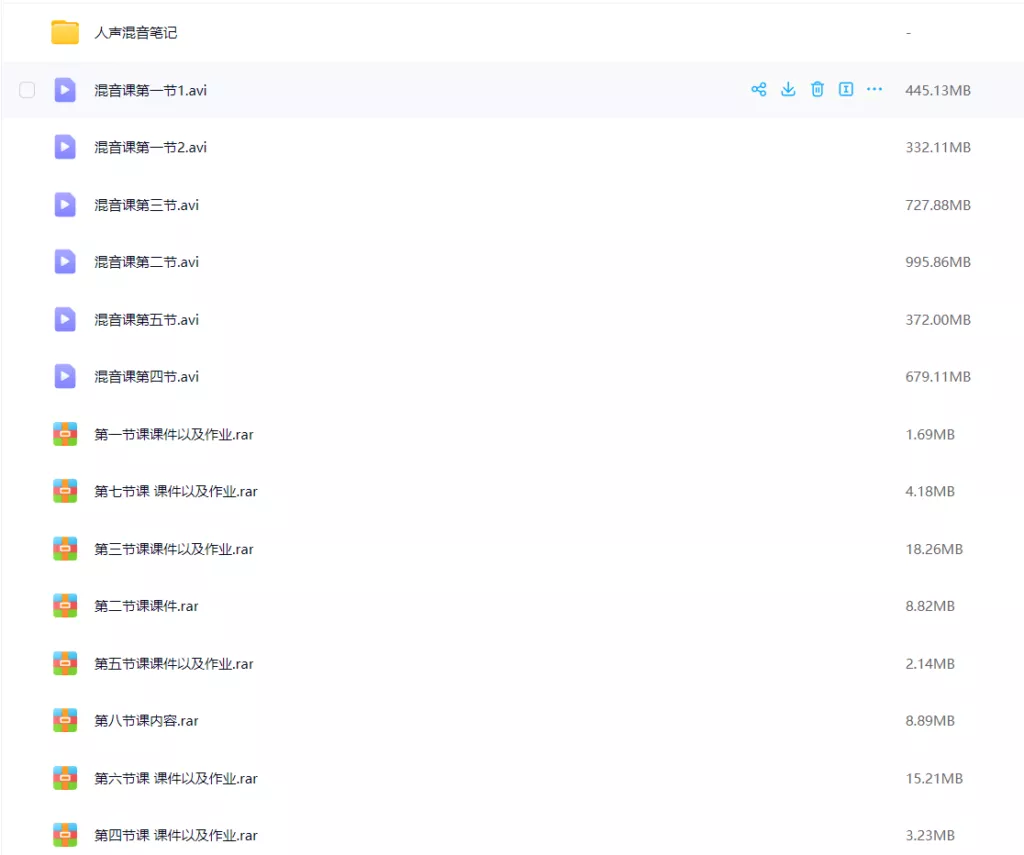1024x855 pixels.
Task: Select file name 混音课第一节2.avi
Action: [150, 148]
